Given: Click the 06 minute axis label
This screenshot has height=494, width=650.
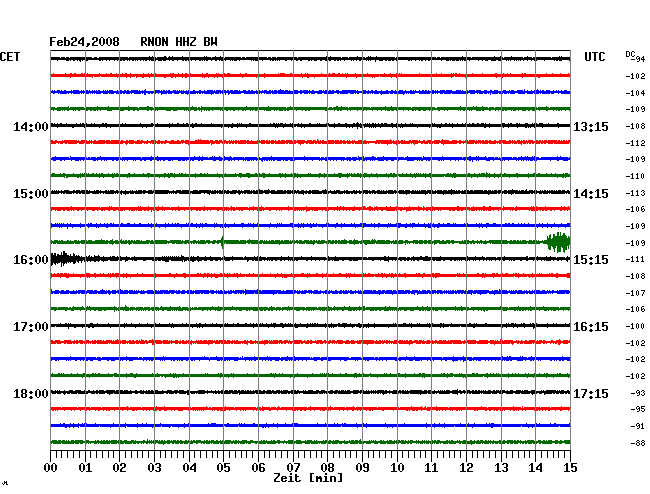Looking at the screenshot, I should [x=258, y=468].
